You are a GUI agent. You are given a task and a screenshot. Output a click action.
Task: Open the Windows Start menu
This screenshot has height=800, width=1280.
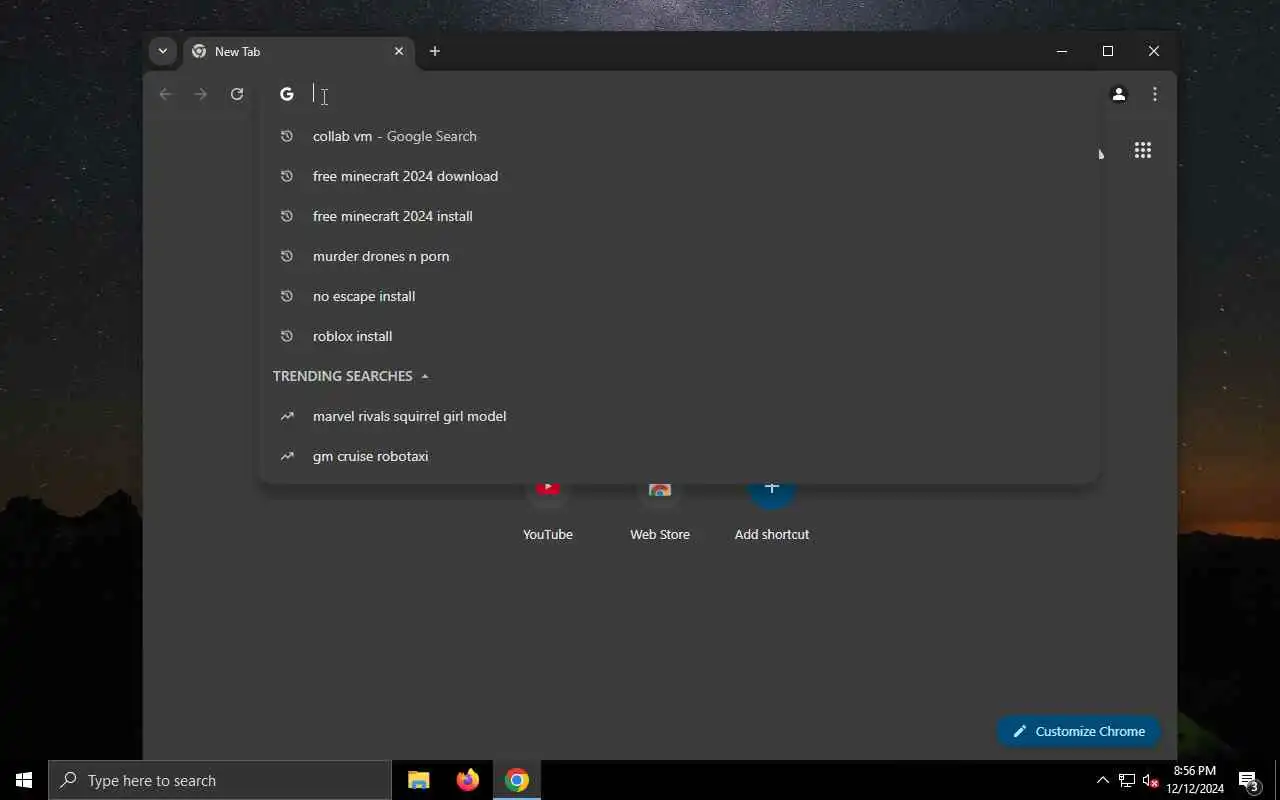point(24,780)
